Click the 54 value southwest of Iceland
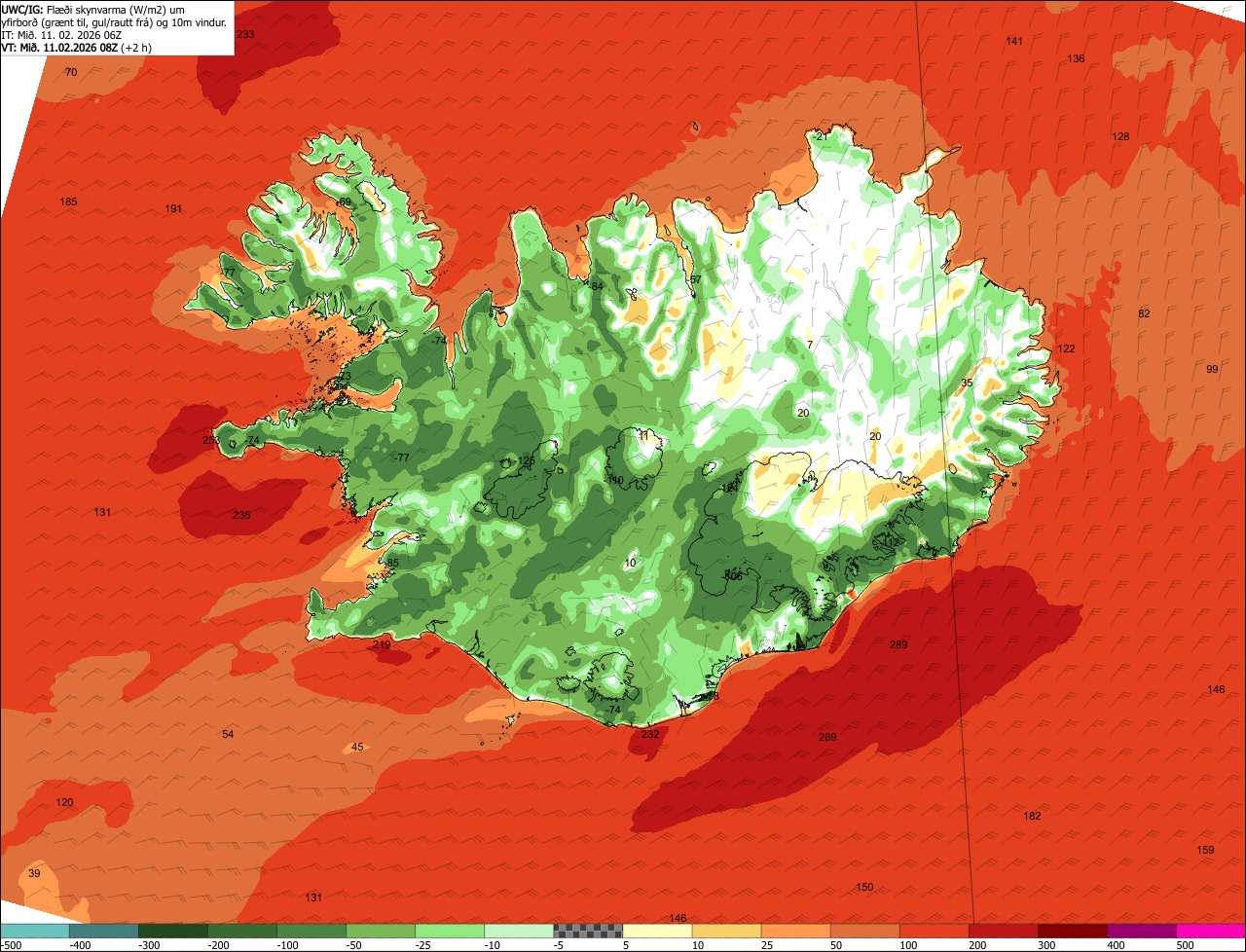Viewport: 1246px width, 952px height. [228, 734]
